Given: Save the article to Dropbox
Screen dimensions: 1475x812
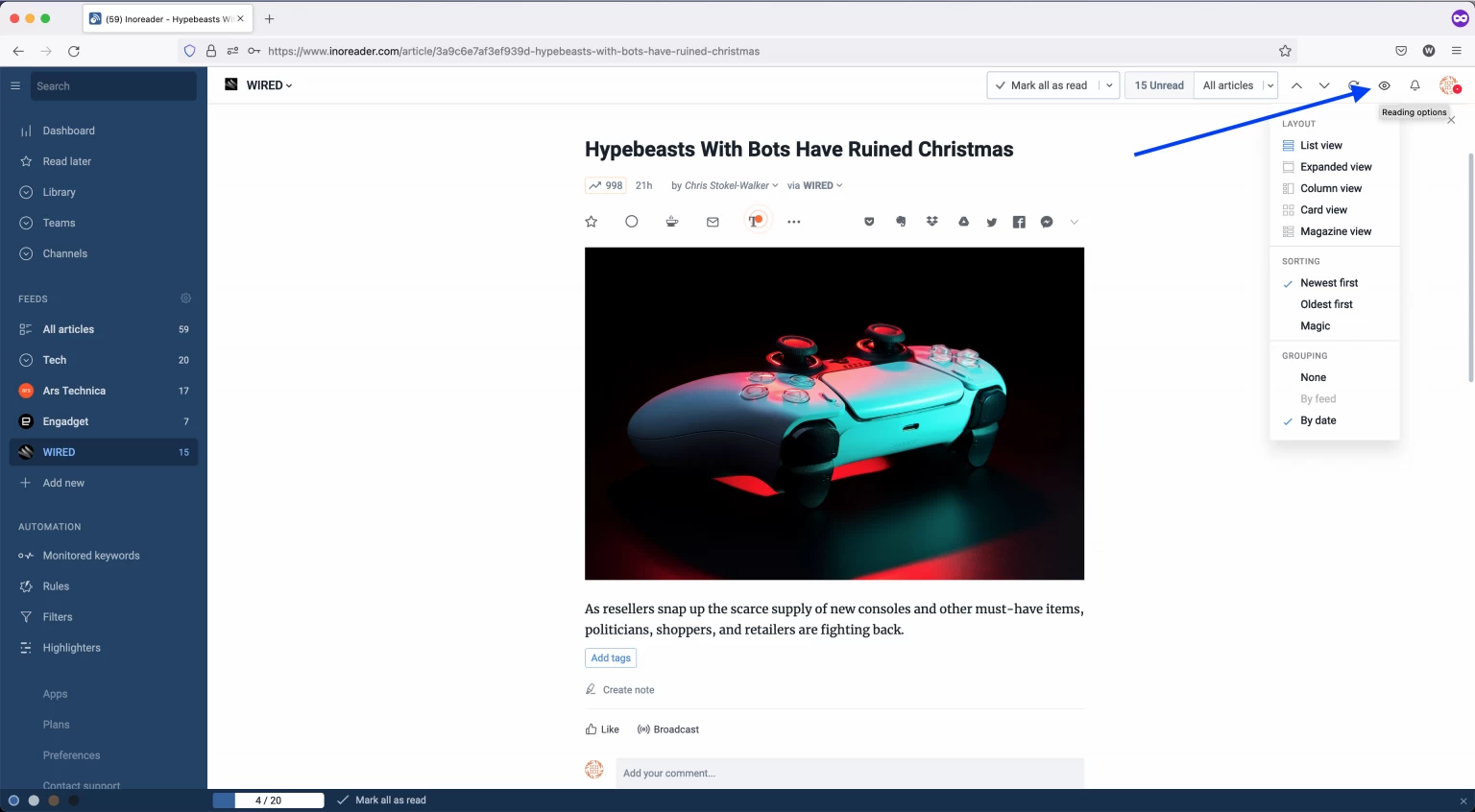Looking at the screenshot, I should click(931, 221).
